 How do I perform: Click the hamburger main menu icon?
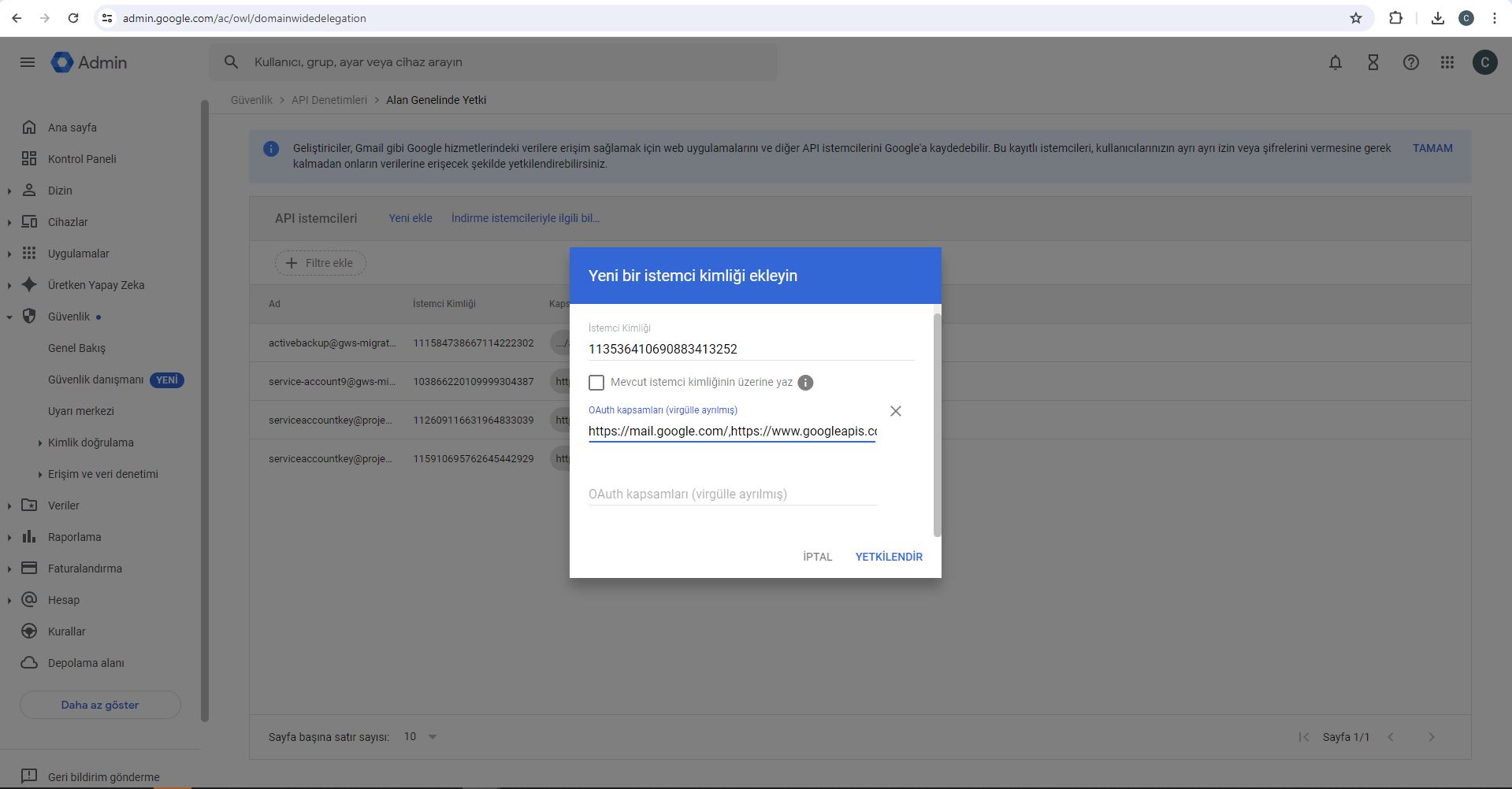(28, 62)
